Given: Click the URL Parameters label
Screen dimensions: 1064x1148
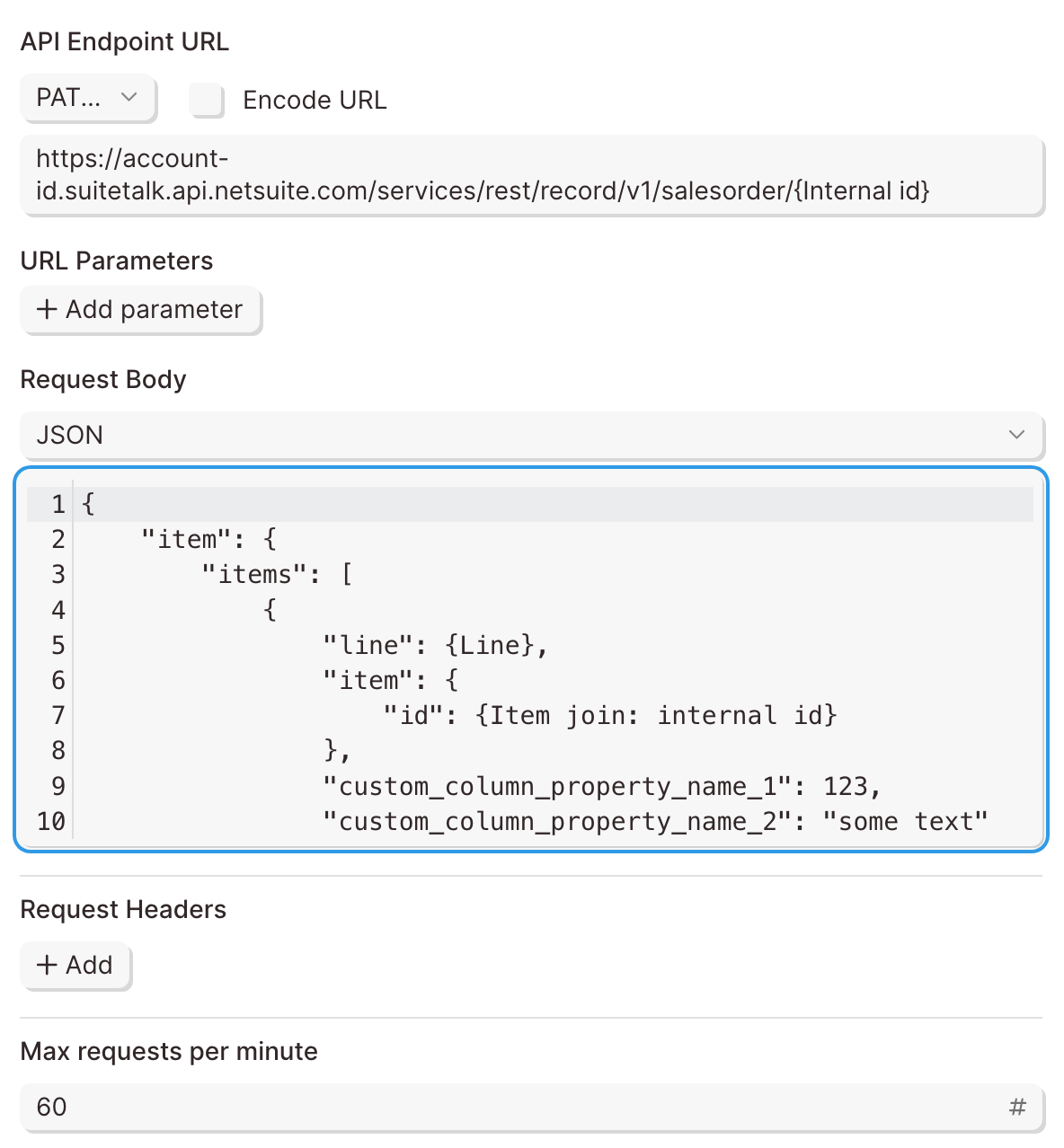Looking at the screenshot, I should [117, 261].
